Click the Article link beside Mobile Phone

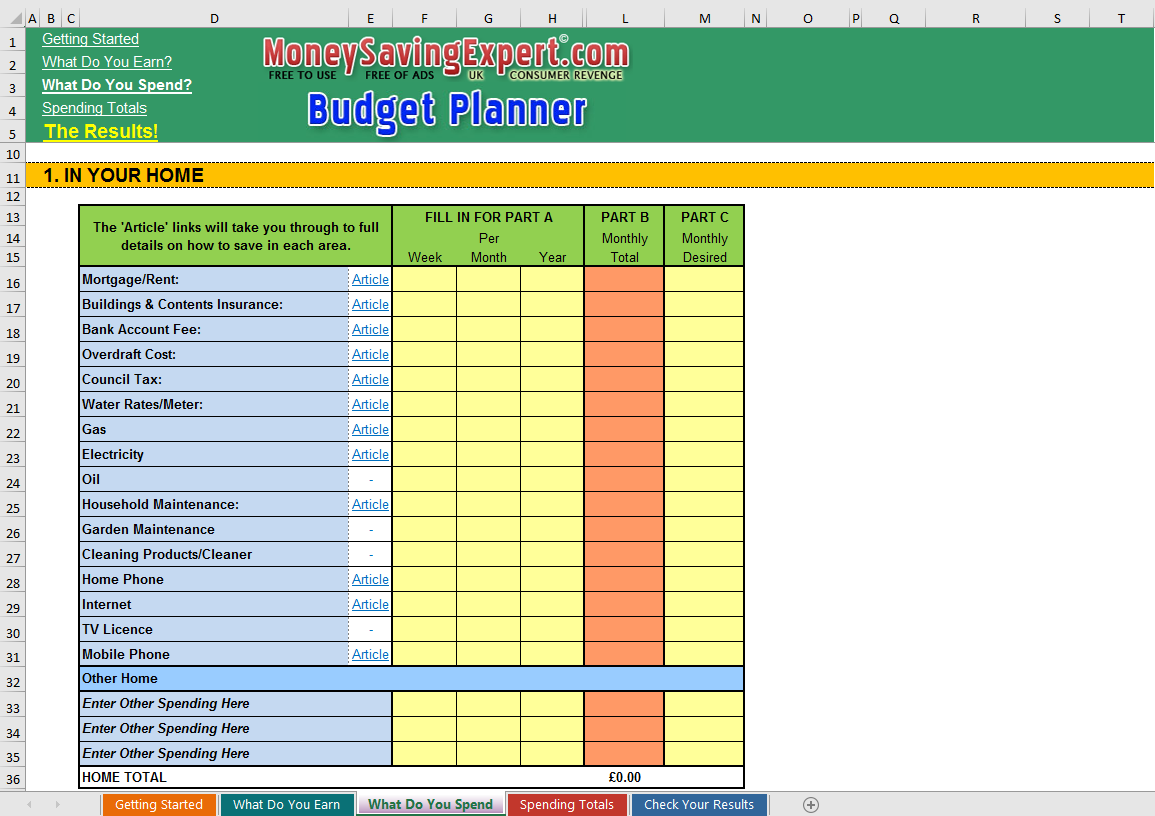pos(370,655)
